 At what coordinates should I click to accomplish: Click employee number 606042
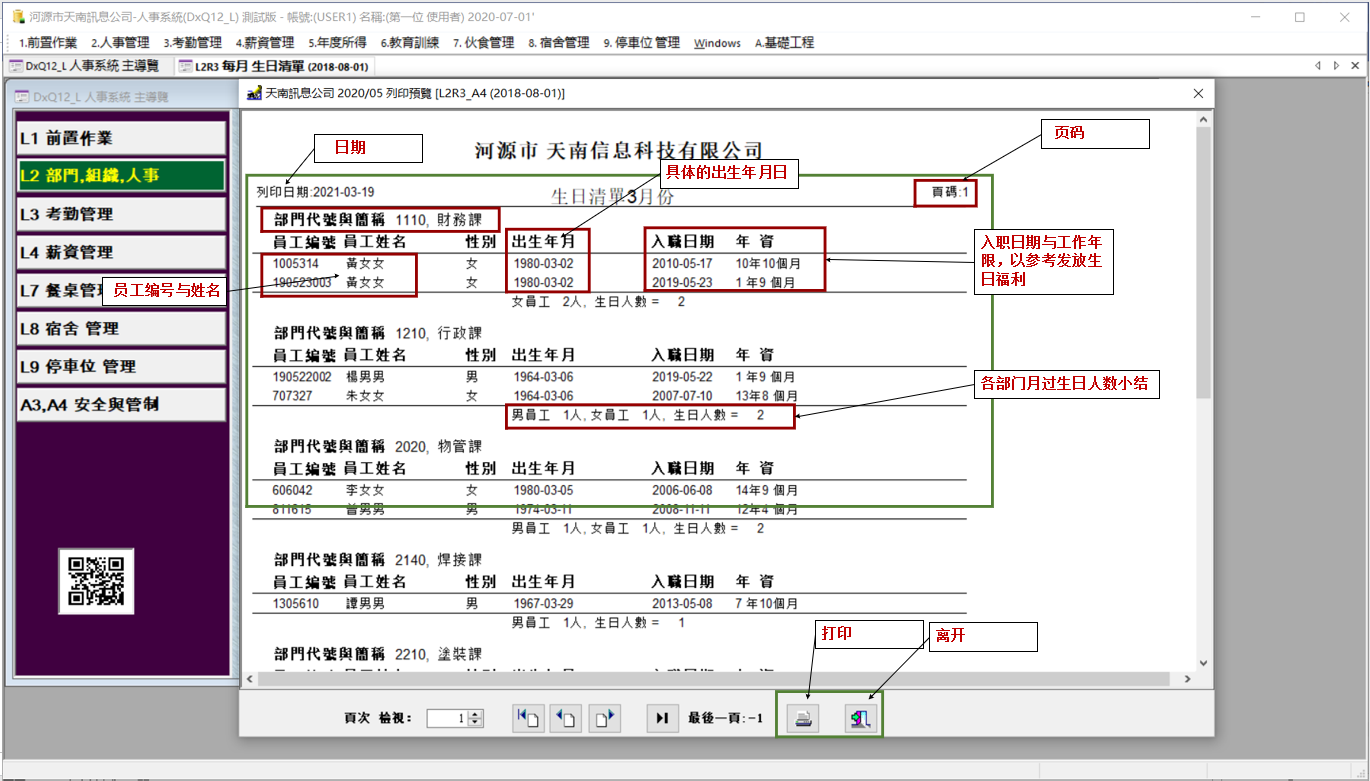point(292,490)
